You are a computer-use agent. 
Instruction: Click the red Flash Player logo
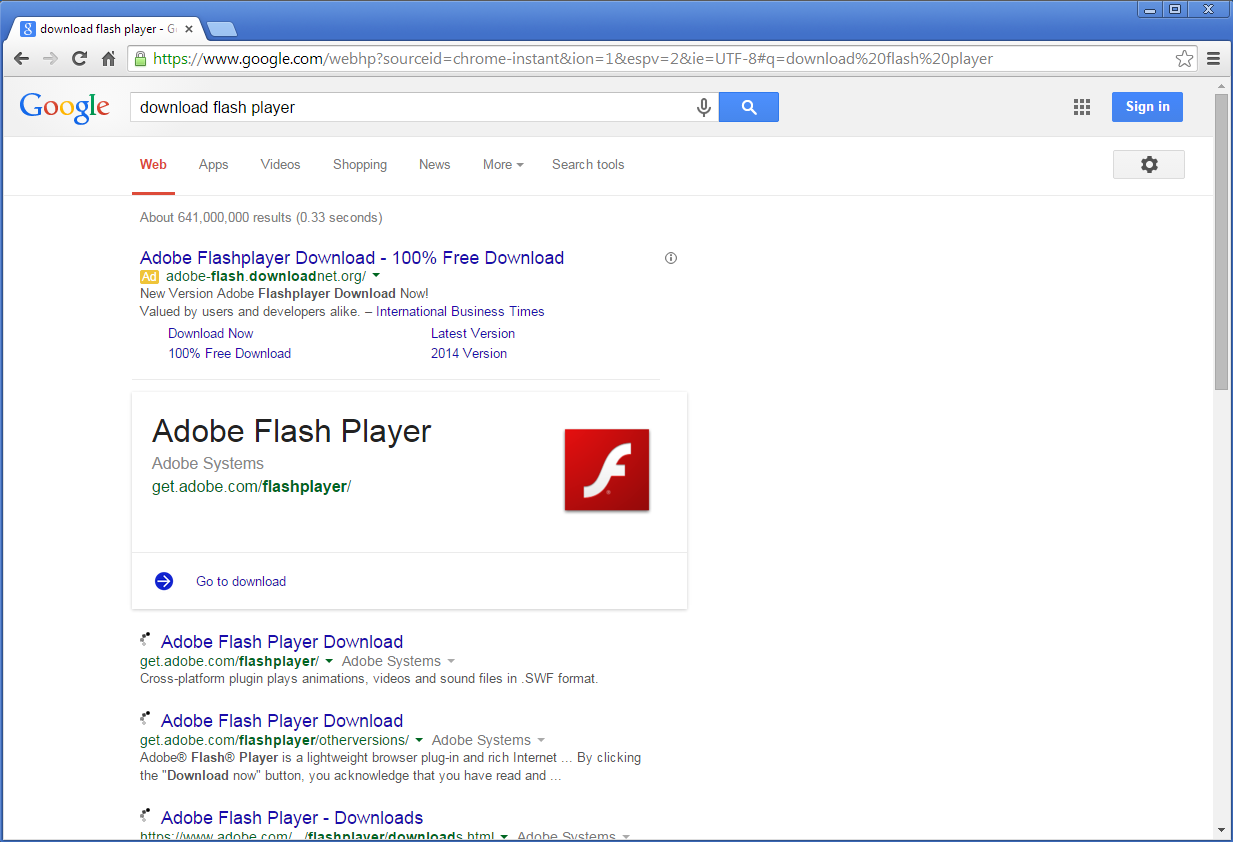[x=607, y=470]
